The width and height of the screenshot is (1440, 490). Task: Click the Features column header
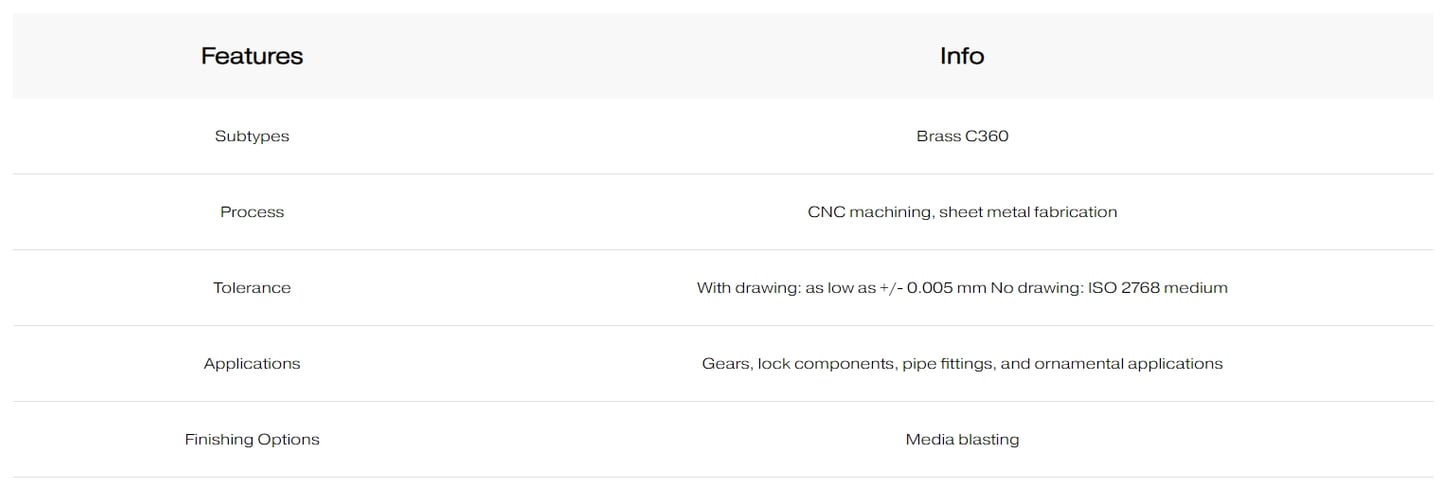[x=252, y=56]
